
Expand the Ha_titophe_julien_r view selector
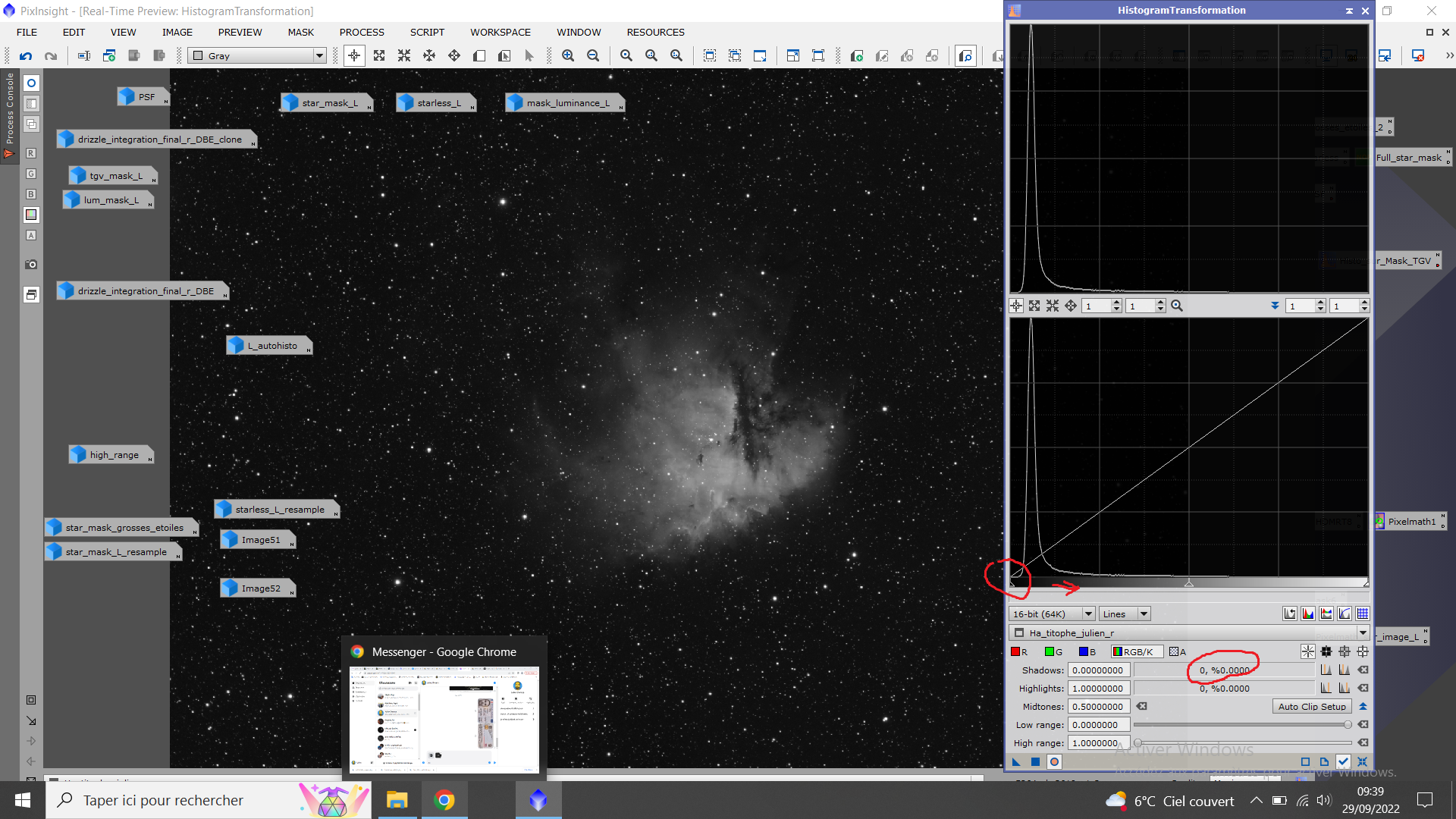[x=1362, y=633]
